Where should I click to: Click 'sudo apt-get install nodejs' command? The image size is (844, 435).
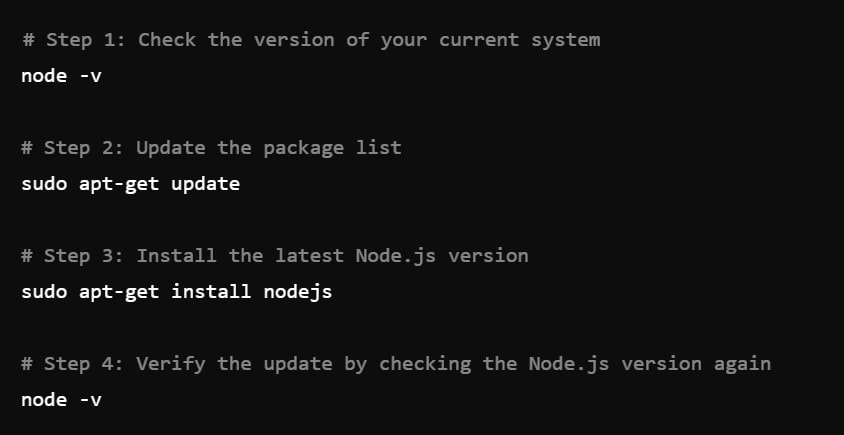177,292
